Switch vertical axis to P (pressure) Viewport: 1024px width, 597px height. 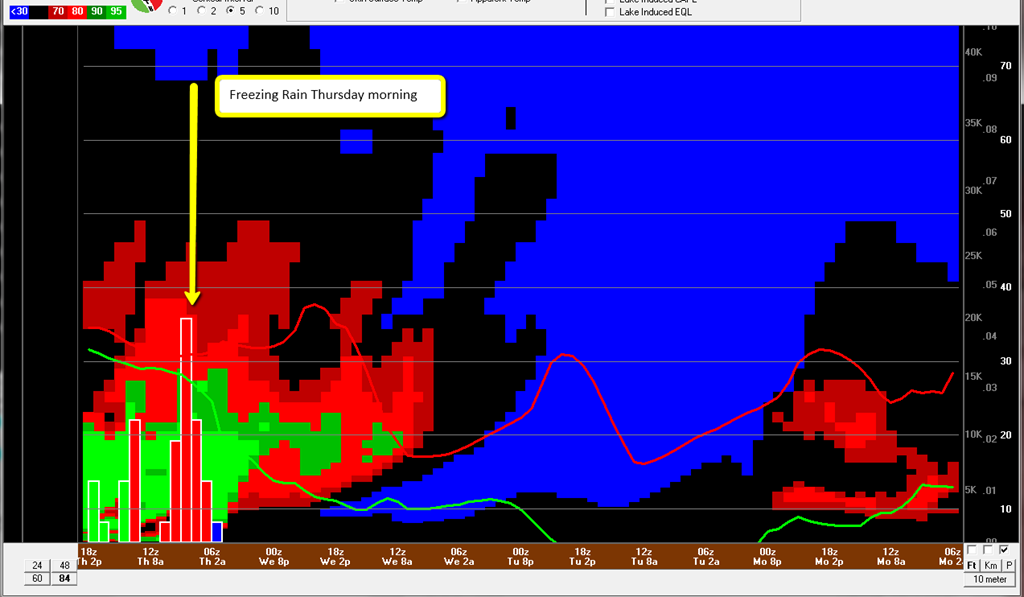pos(1009,566)
